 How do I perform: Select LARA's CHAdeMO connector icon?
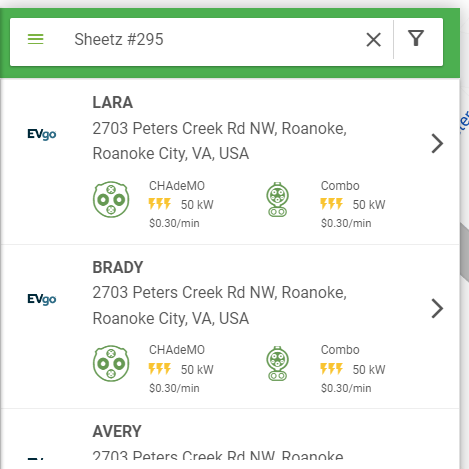coord(111,199)
